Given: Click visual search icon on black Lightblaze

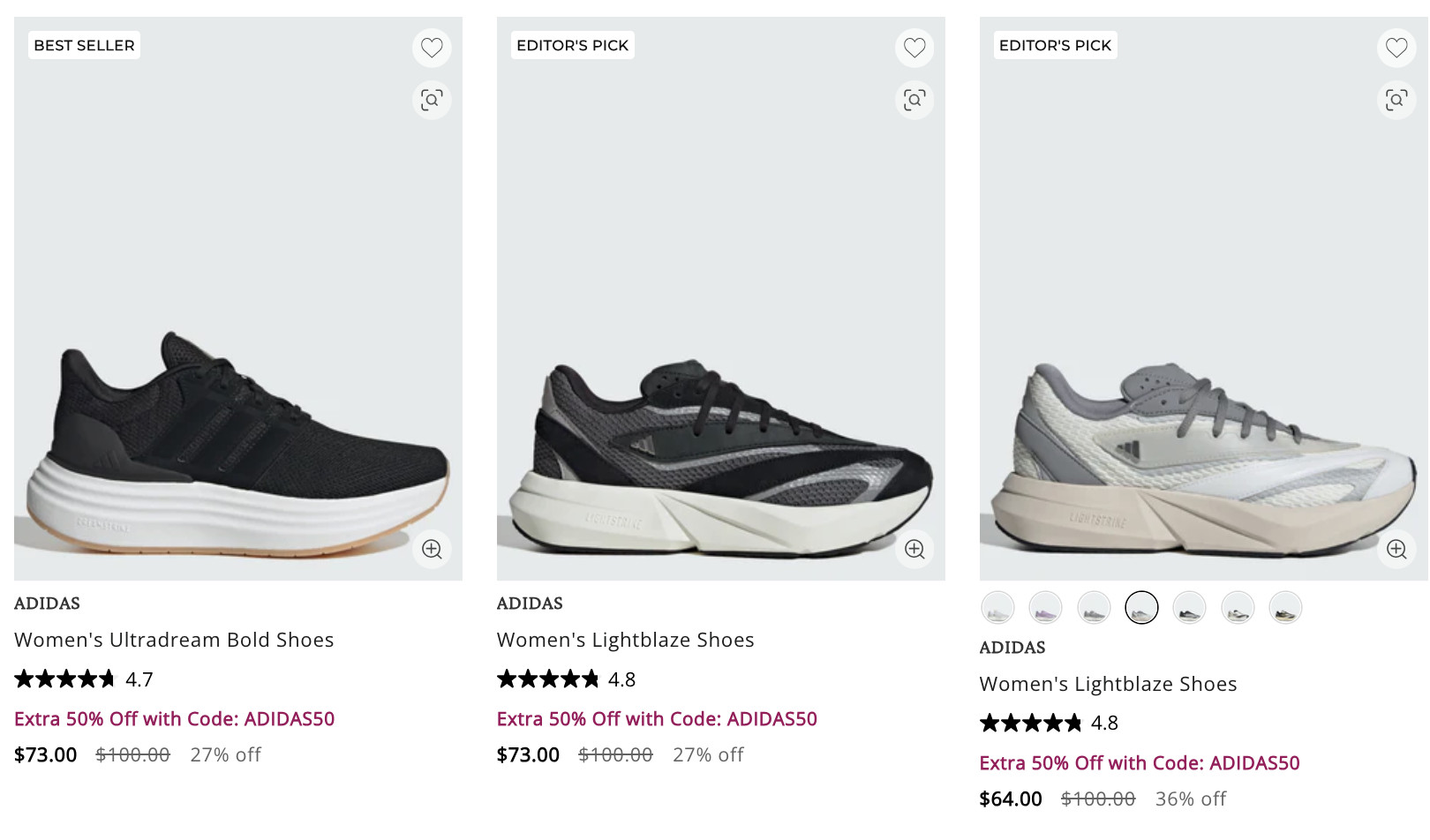Looking at the screenshot, I should click(914, 100).
